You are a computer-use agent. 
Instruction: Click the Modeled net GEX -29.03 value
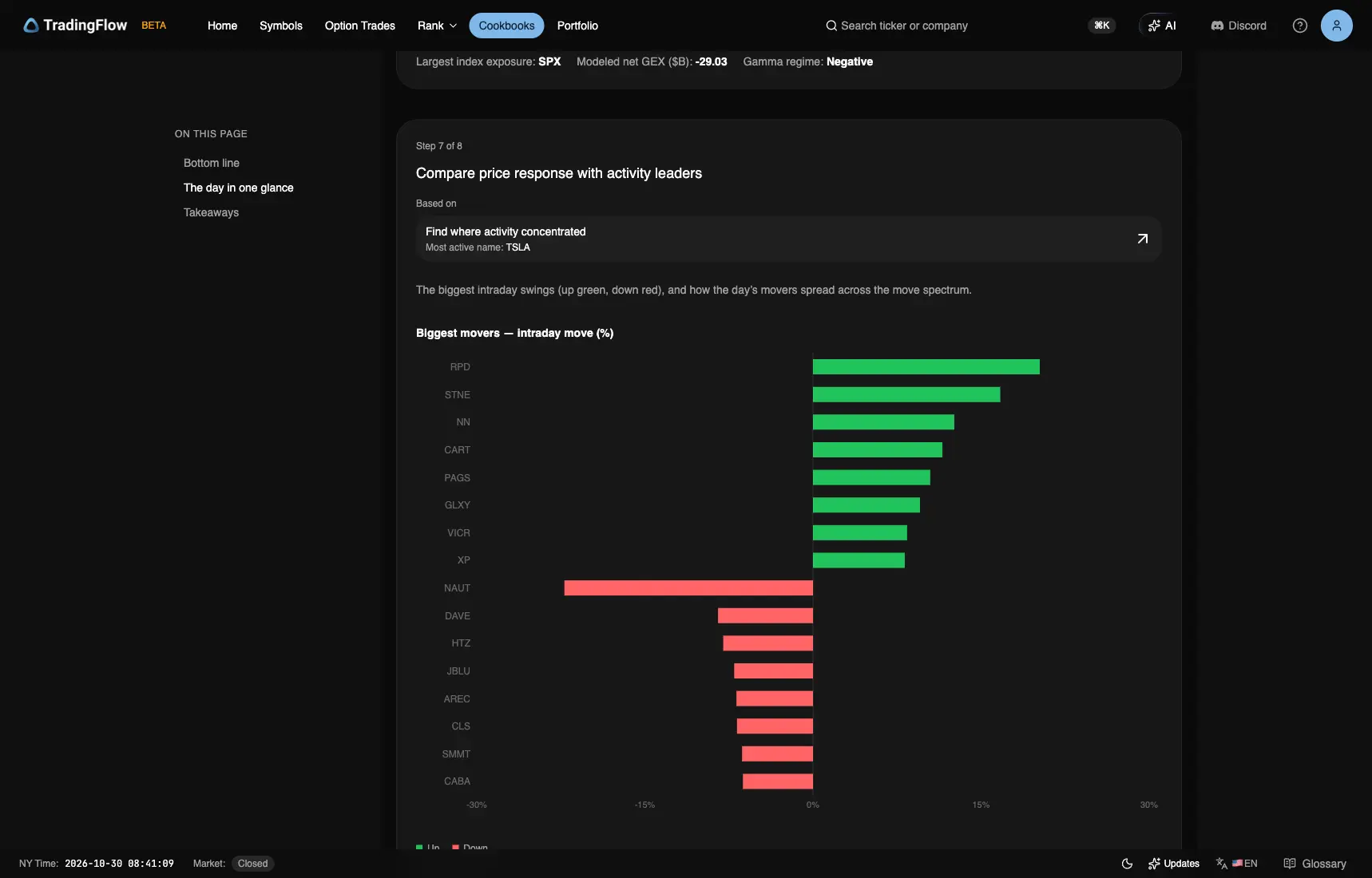pos(711,61)
